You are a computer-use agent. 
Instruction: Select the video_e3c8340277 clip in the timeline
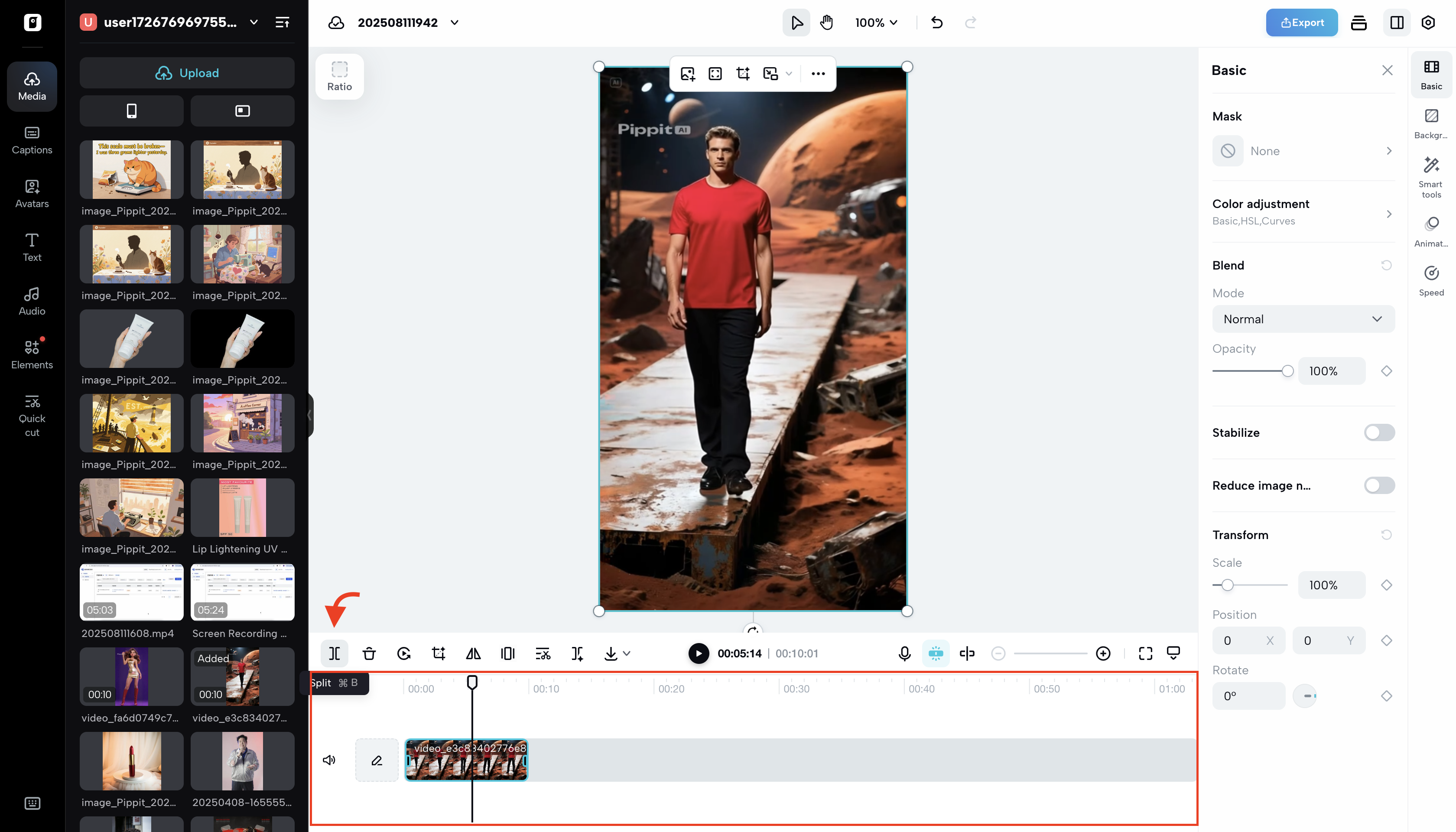[466, 760]
